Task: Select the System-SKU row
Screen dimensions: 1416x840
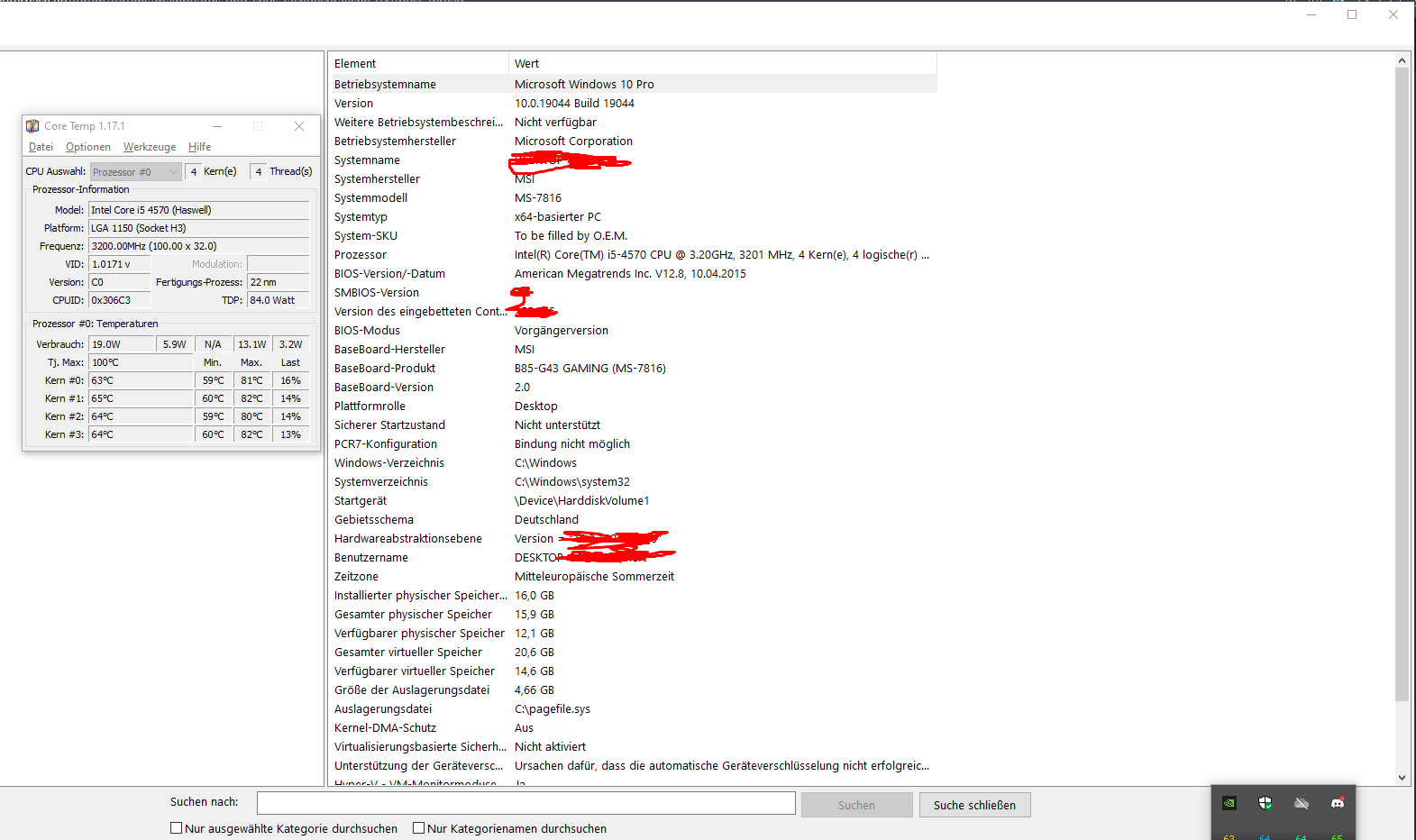Action: pyautogui.click(x=633, y=235)
